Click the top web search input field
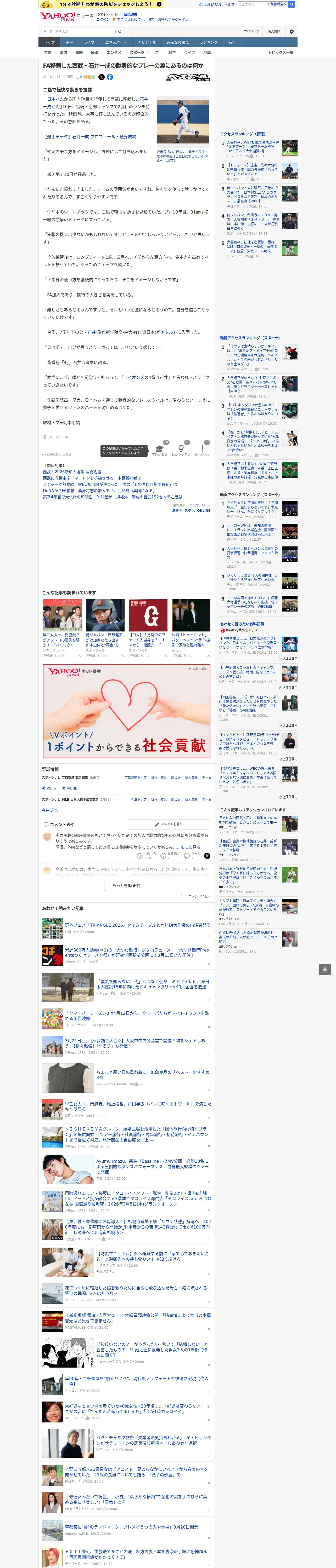The width and height of the screenshot is (336, 1568). (252, 4)
